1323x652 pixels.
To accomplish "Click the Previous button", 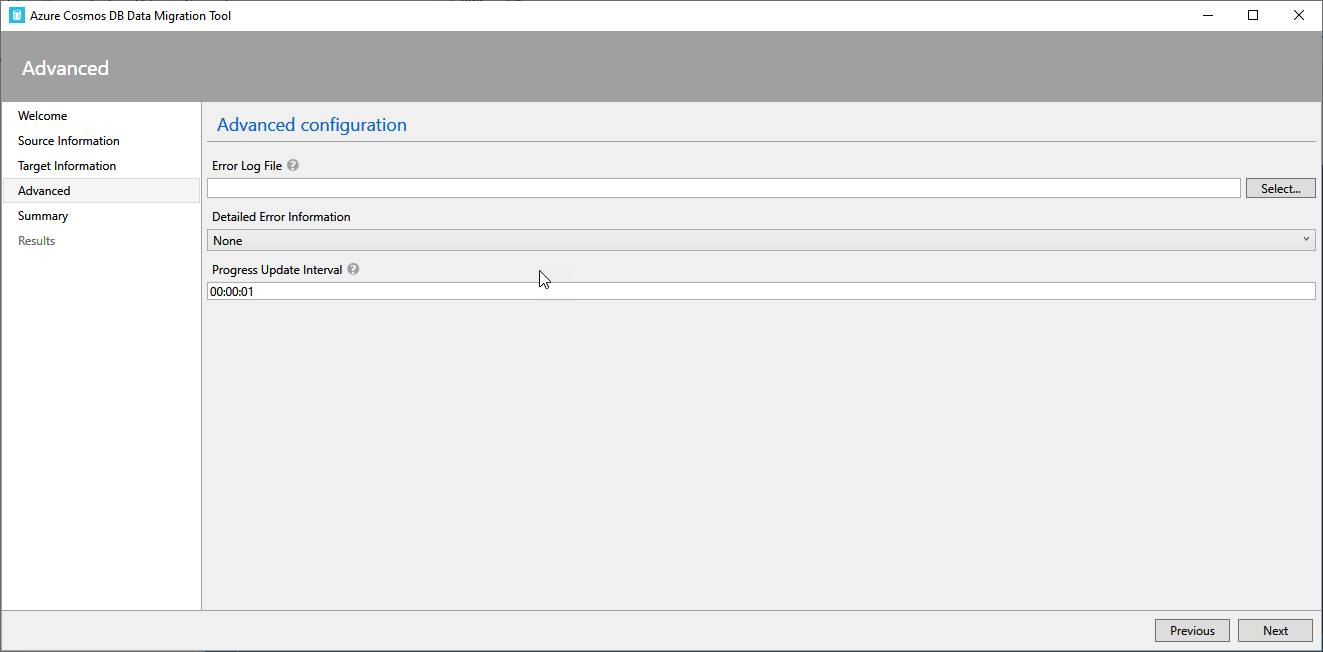I will [1192, 630].
